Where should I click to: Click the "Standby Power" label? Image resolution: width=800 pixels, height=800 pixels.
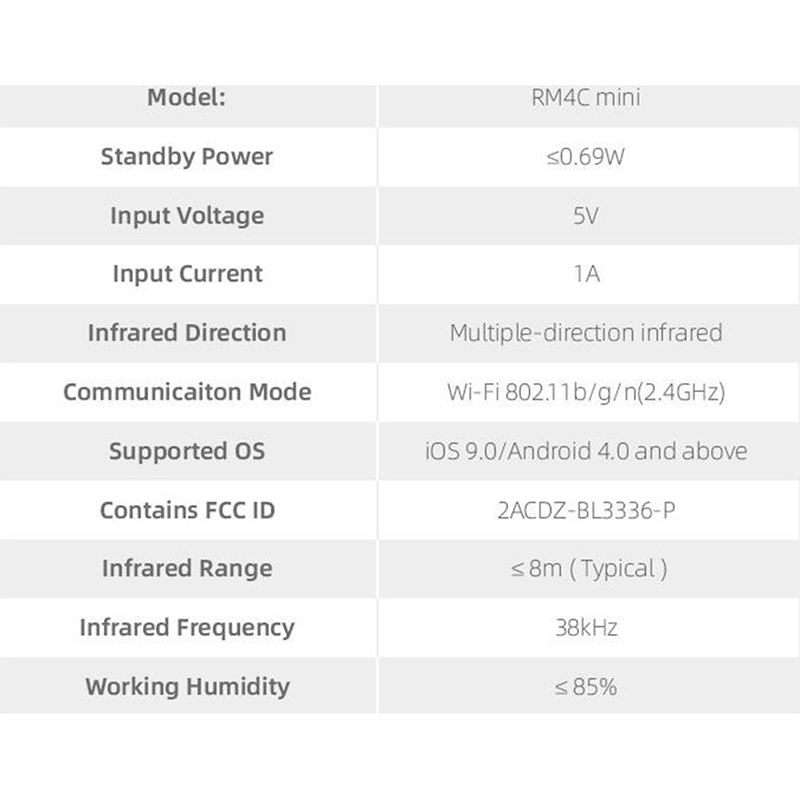(x=187, y=157)
